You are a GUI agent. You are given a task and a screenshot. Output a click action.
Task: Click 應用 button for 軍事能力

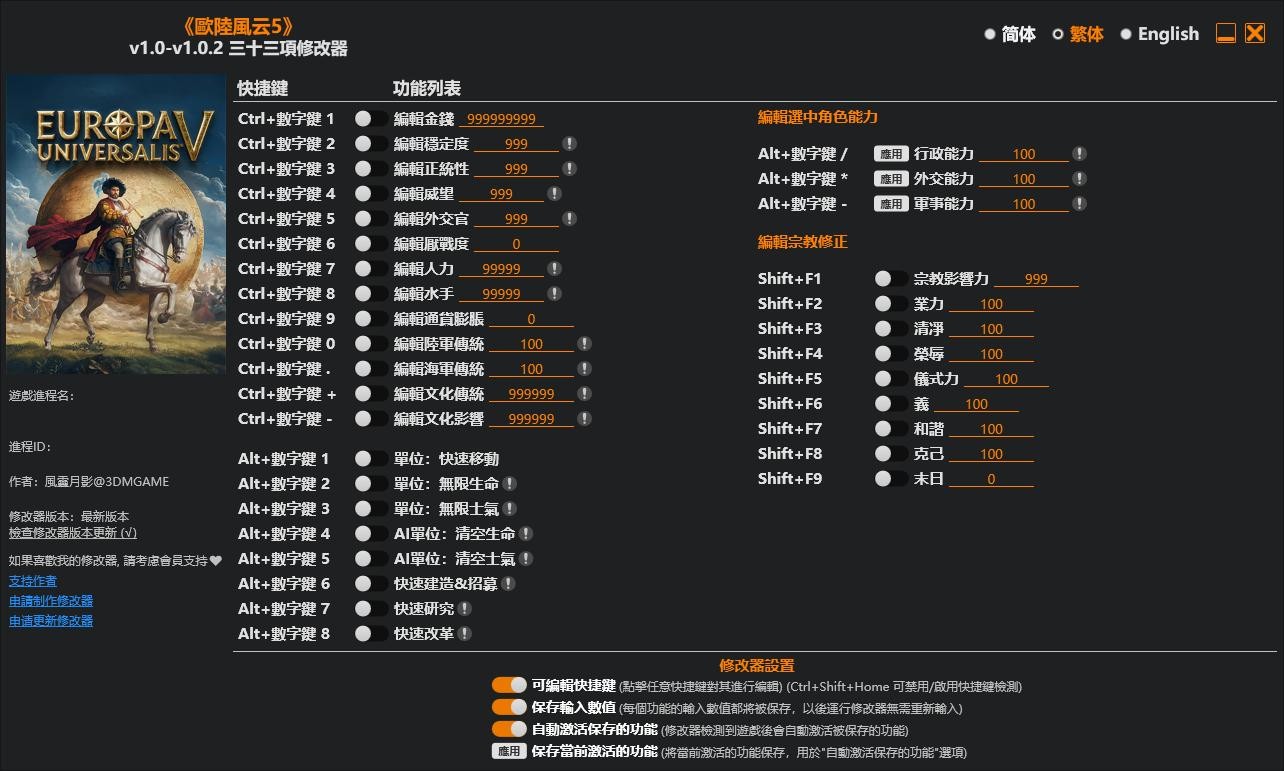pos(890,204)
